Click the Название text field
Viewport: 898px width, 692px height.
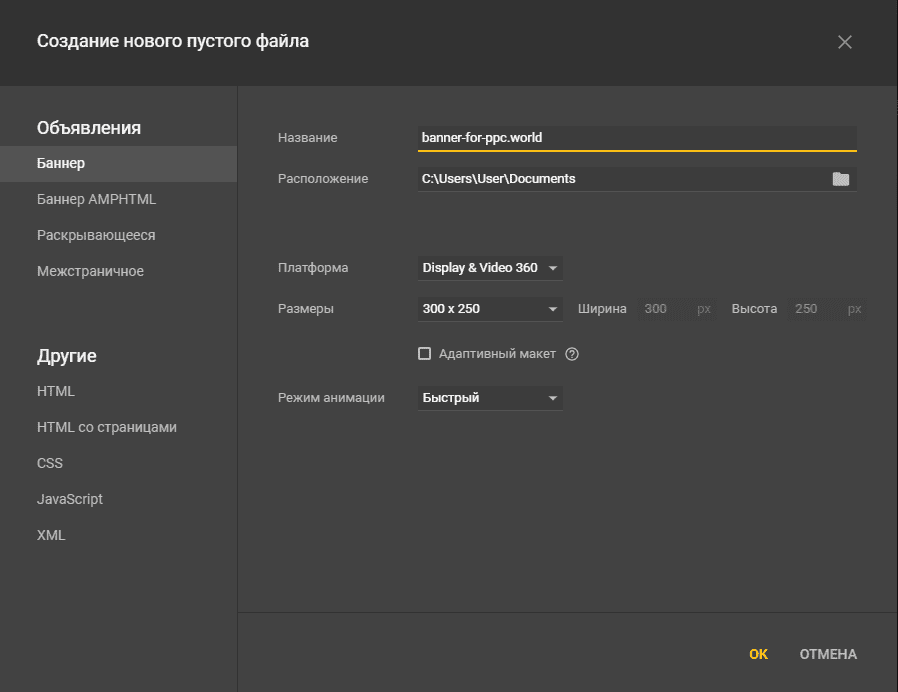636,138
